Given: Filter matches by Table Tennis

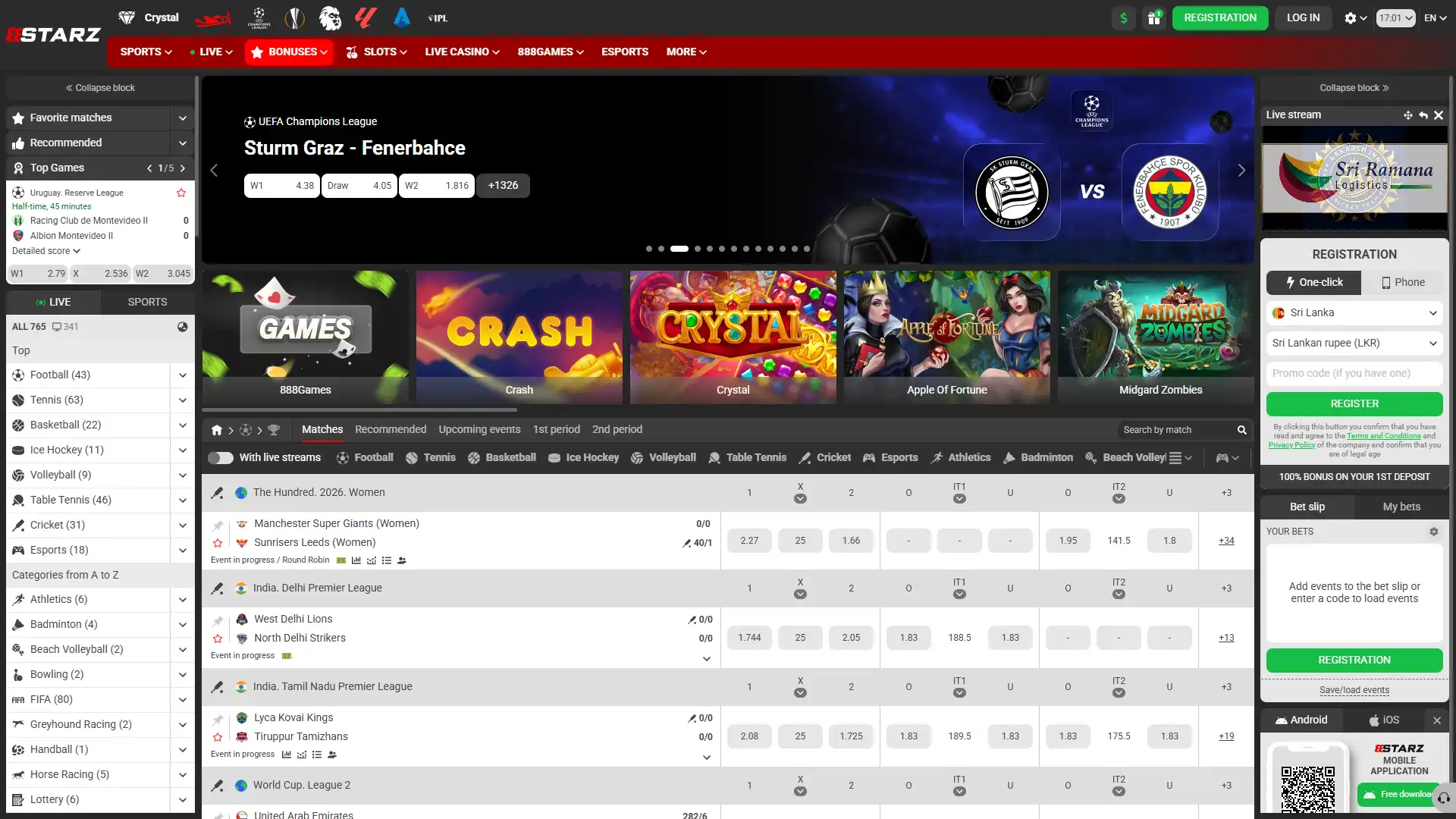Looking at the screenshot, I should pyautogui.click(x=747, y=458).
